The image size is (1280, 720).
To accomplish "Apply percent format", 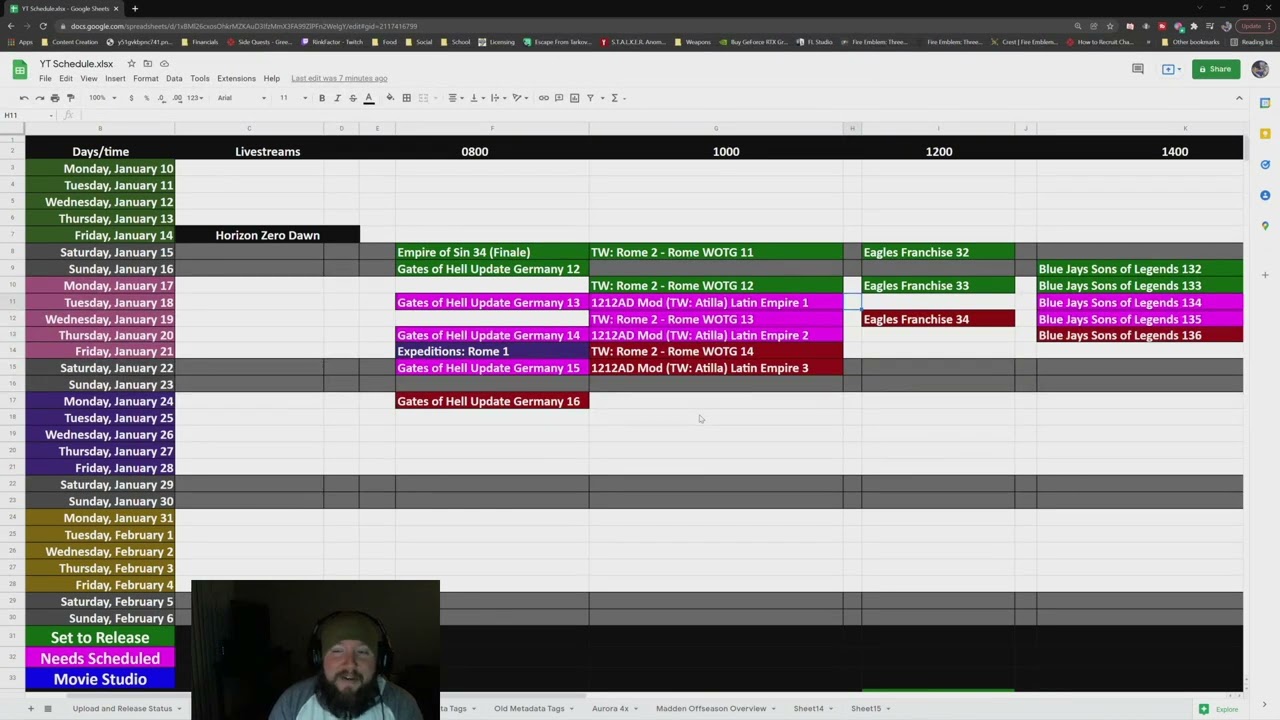I will (146, 98).
